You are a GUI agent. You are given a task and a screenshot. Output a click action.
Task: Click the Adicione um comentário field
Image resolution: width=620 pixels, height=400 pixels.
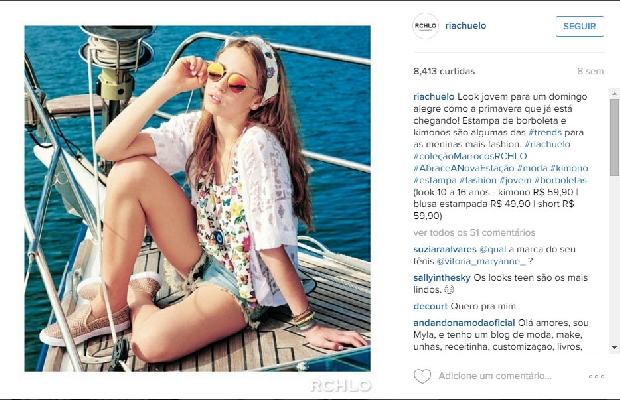(494, 376)
